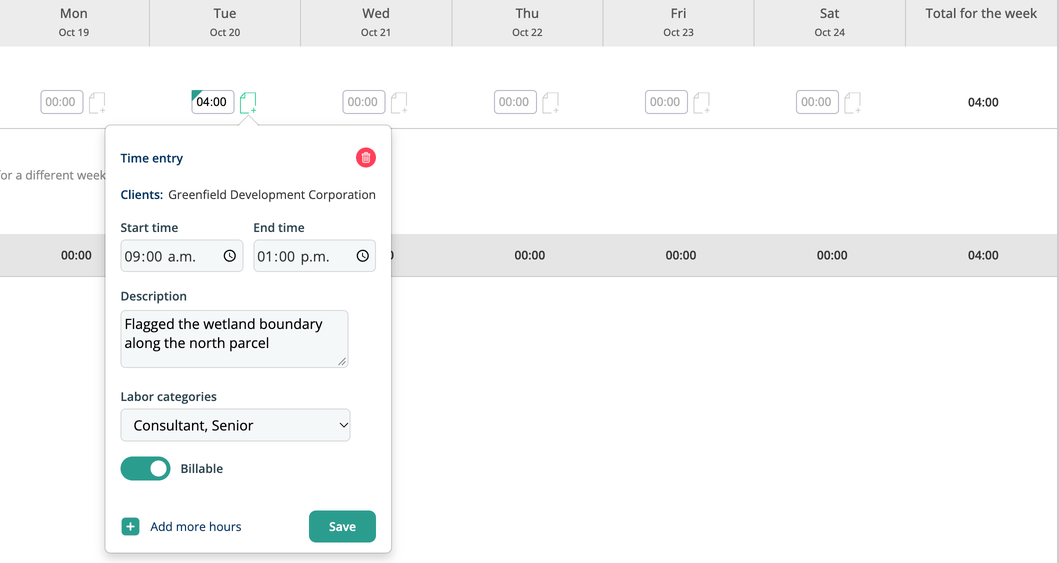Save the time entry
The width and height of the screenshot is (1059, 563).
[342, 527]
